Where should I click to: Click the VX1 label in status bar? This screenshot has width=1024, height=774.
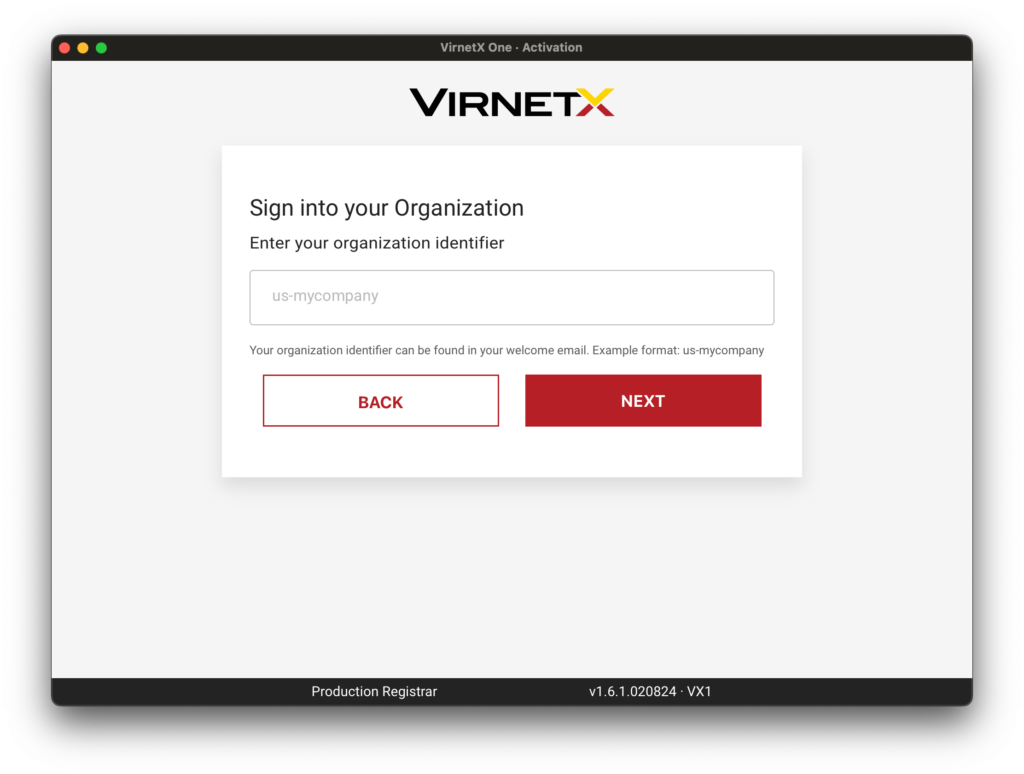699,692
